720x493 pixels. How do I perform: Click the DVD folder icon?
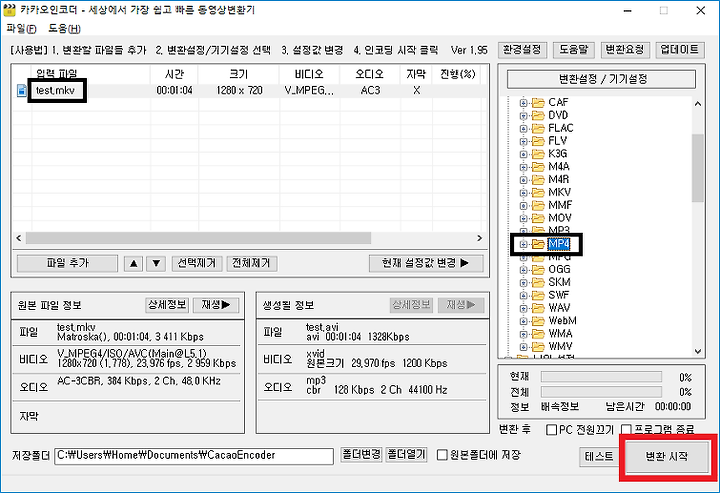coord(538,115)
